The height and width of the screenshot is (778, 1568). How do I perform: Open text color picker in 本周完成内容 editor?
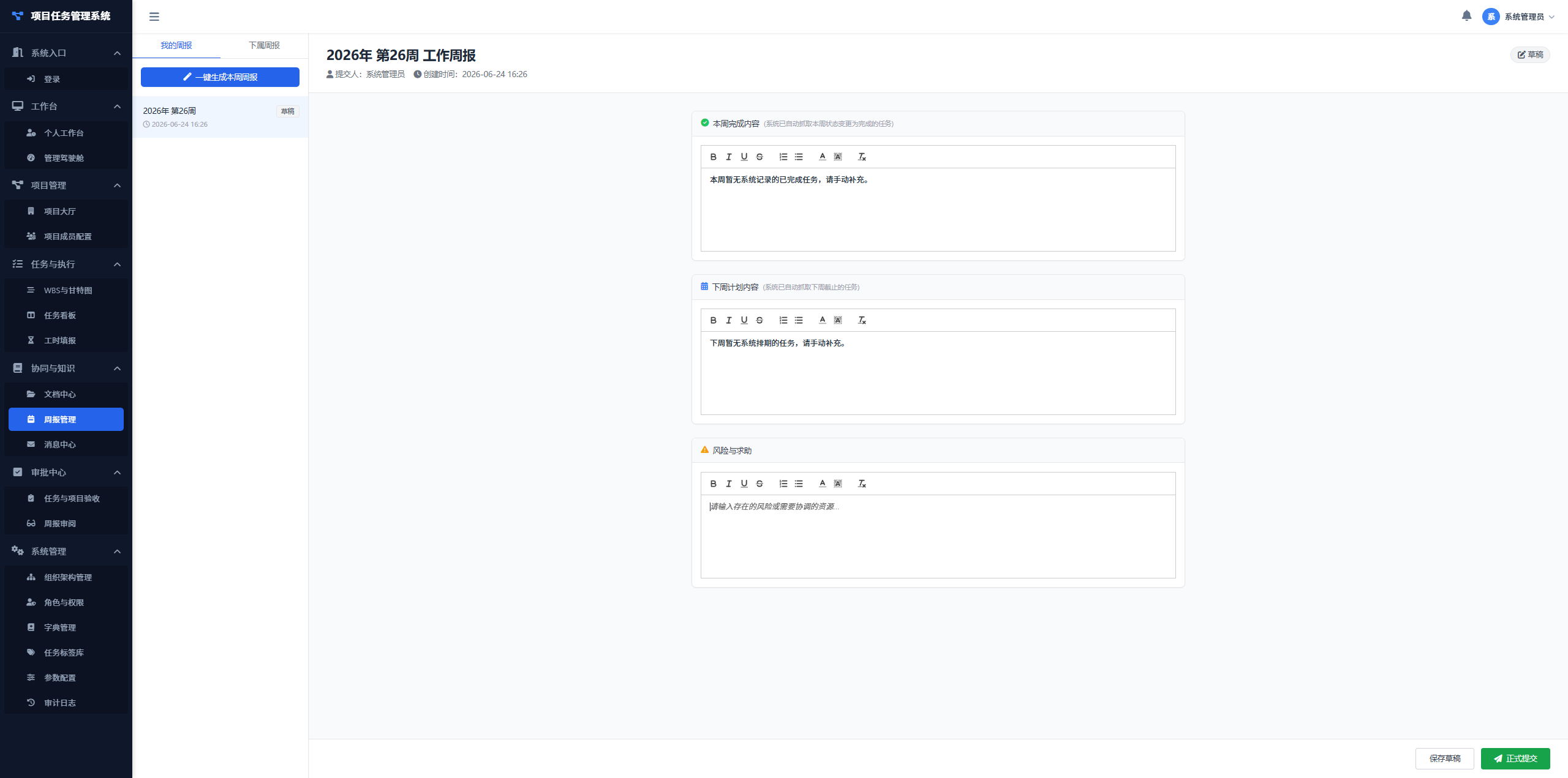822,157
